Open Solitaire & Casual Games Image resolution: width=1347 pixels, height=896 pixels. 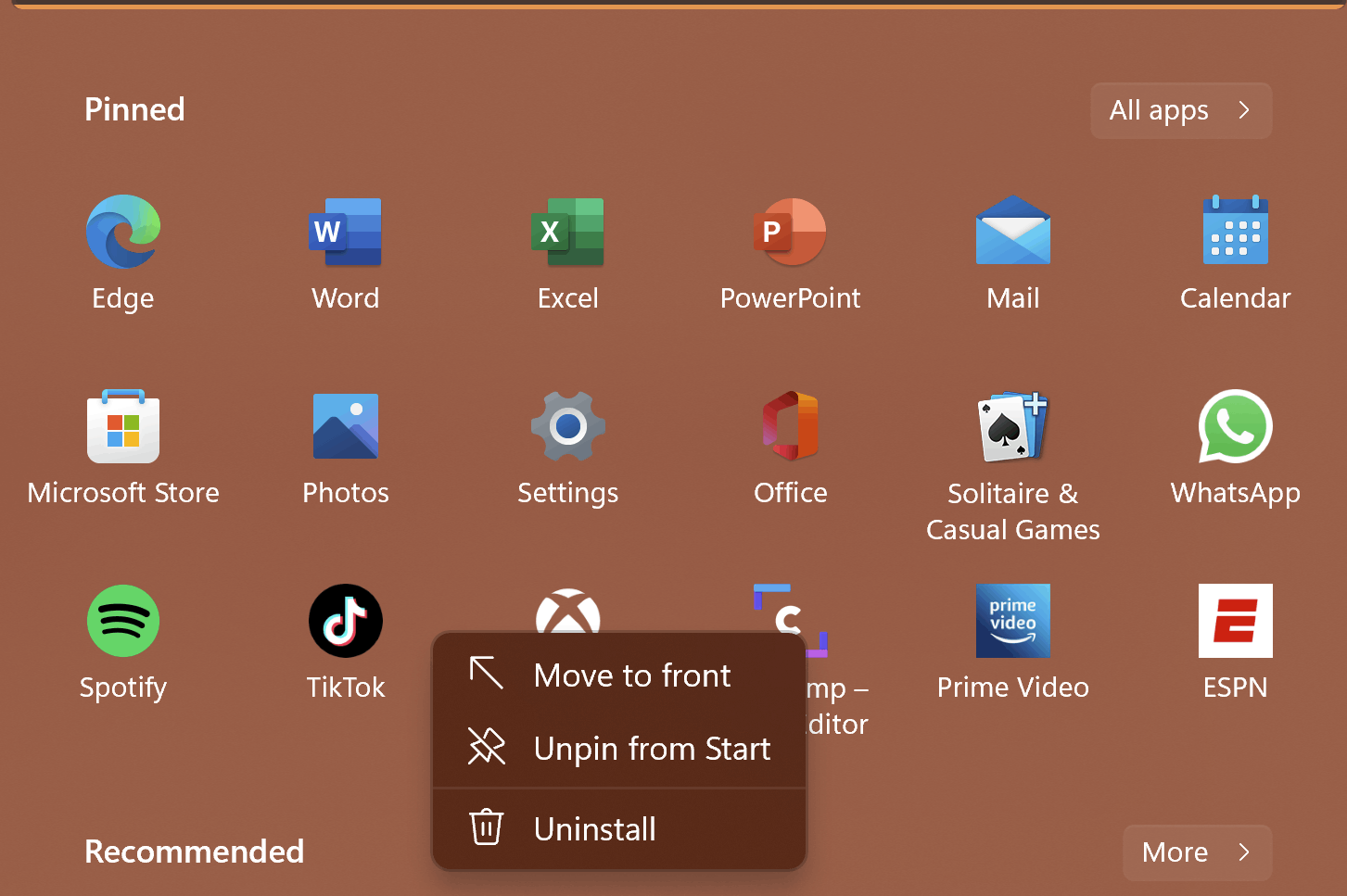click(x=1013, y=426)
